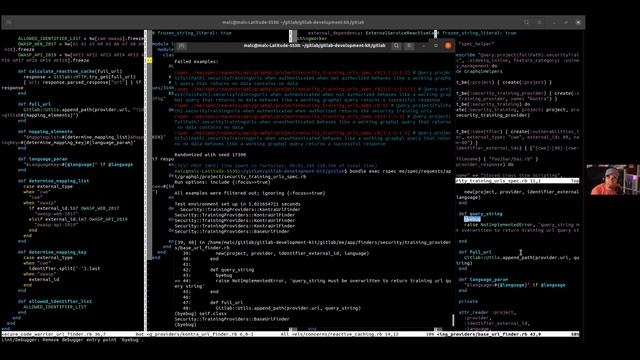Click 'def full_url' in the right editor pane

(475, 252)
